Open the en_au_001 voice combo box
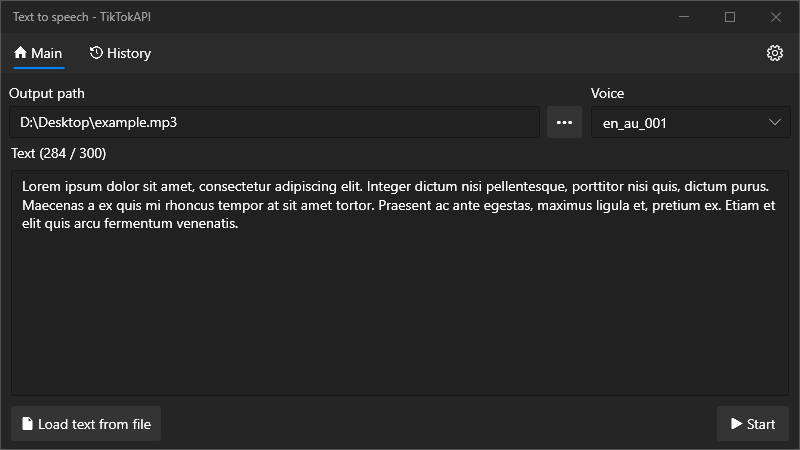Viewport: 800px width, 450px height. (680, 123)
